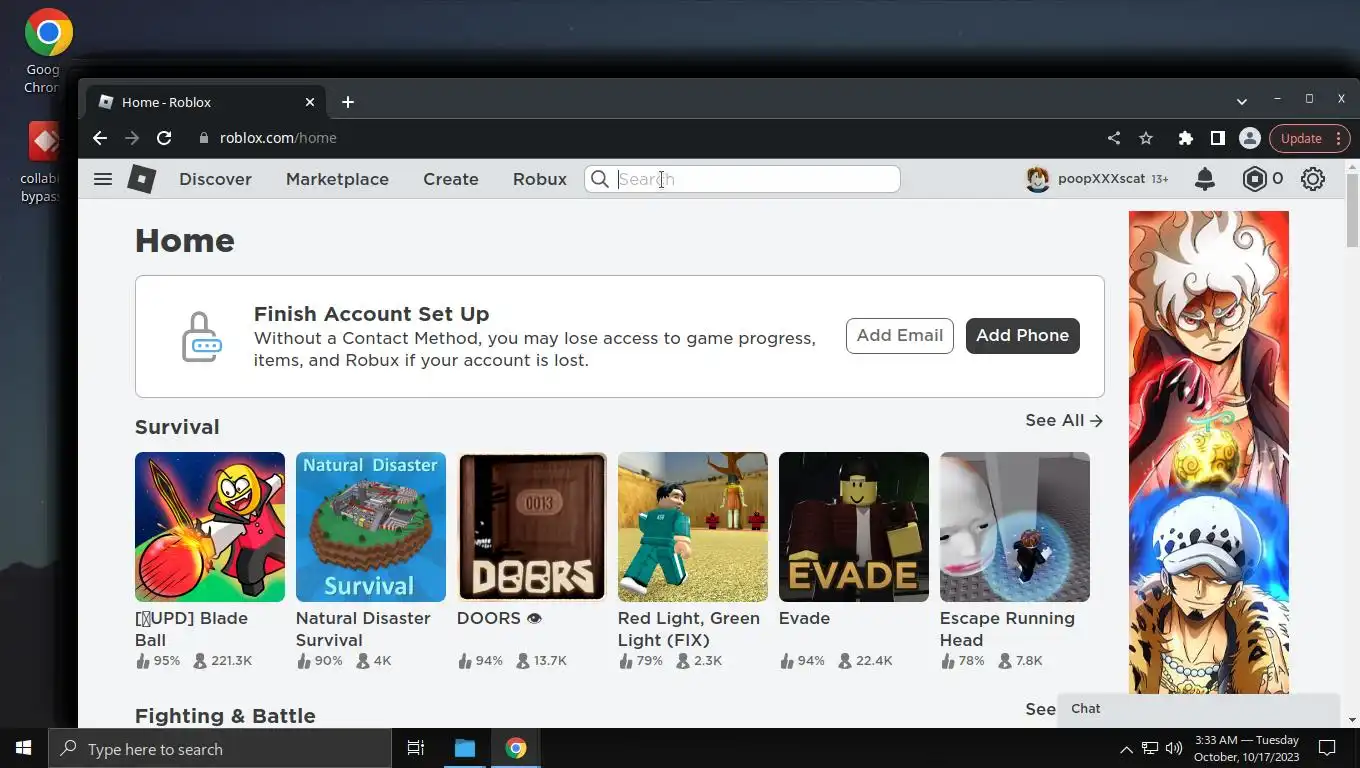Select the Home - Roblox tab
This screenshot has width=1360, height=768.
(x=204, y=102)
